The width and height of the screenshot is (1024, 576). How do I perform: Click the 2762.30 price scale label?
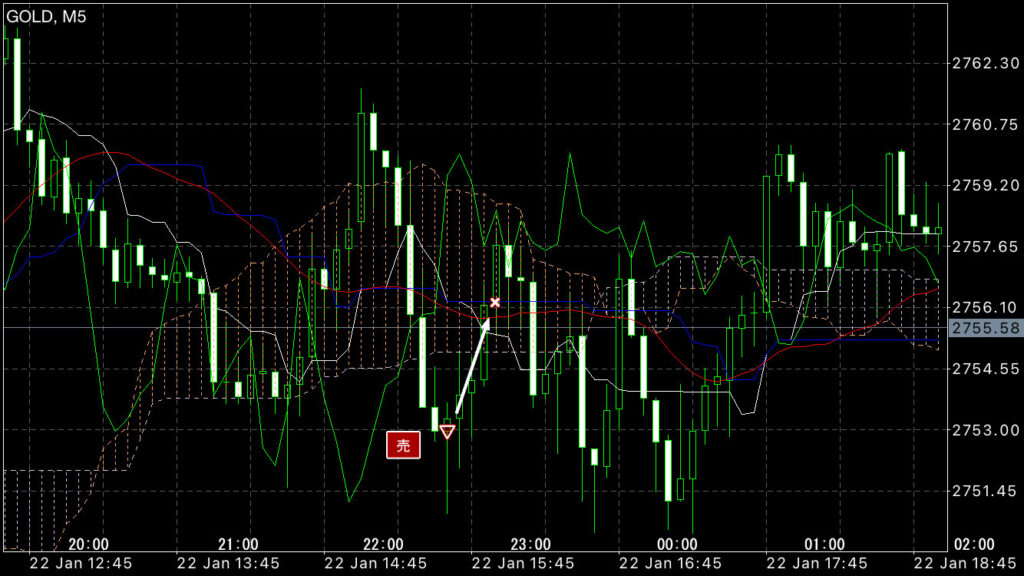click(x=985, y=63)
